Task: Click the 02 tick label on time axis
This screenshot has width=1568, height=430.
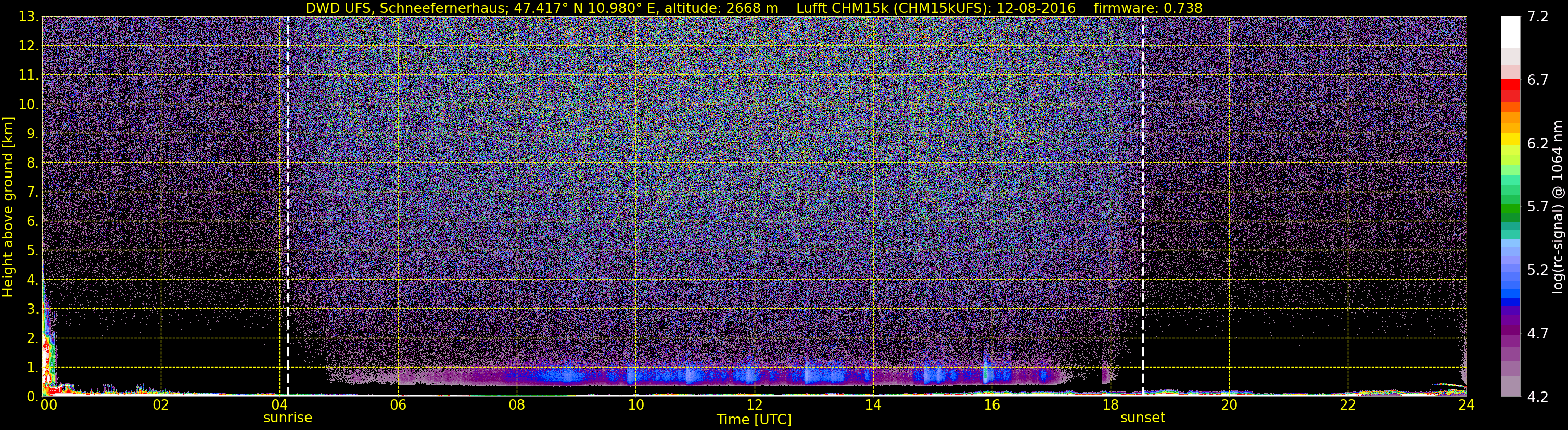Action: [161, 405]
